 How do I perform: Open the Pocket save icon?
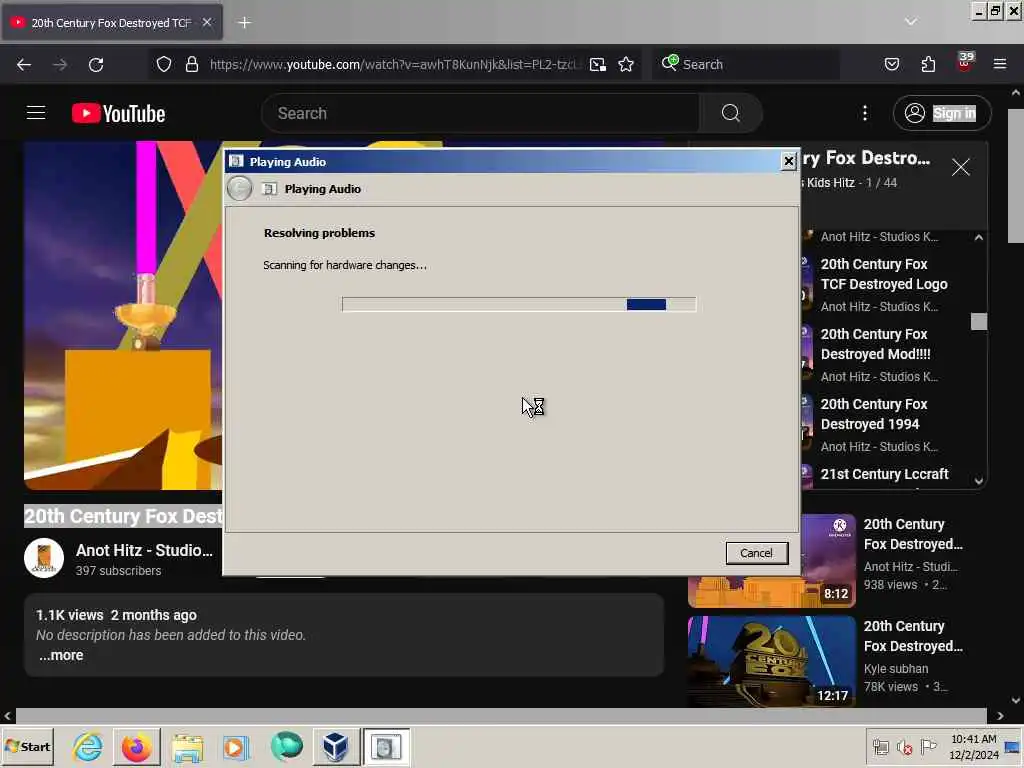tap(891, 65)
